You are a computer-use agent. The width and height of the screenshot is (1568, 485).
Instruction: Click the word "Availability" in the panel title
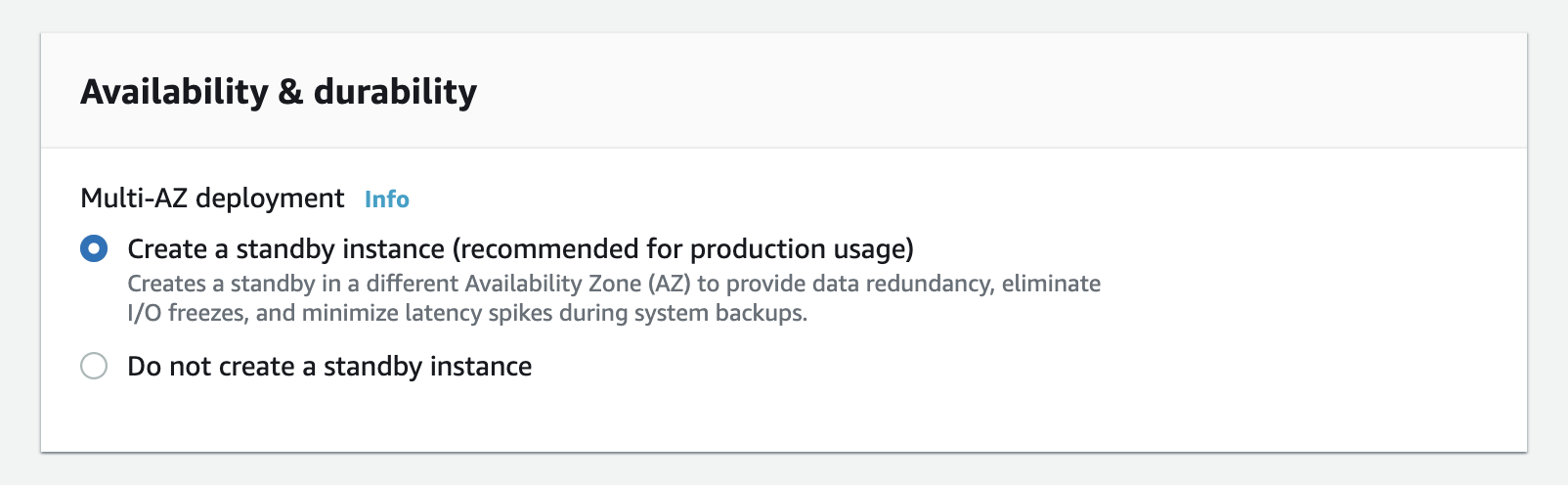[x=175, y=92]
